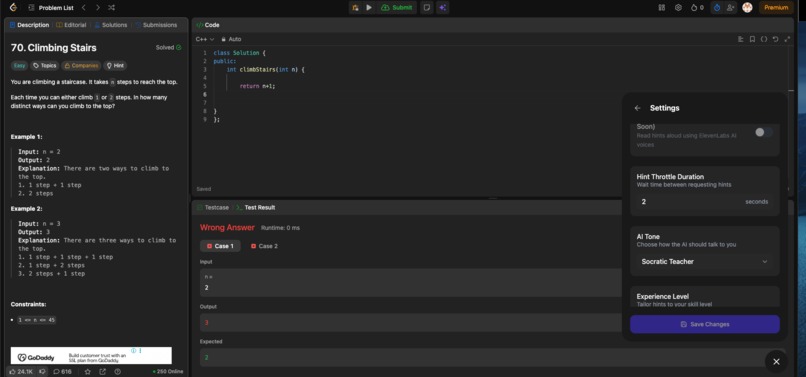
Task: Click the '70. Climbing Stairs' title
Action: pyautogui.click(x=53, y=48)
